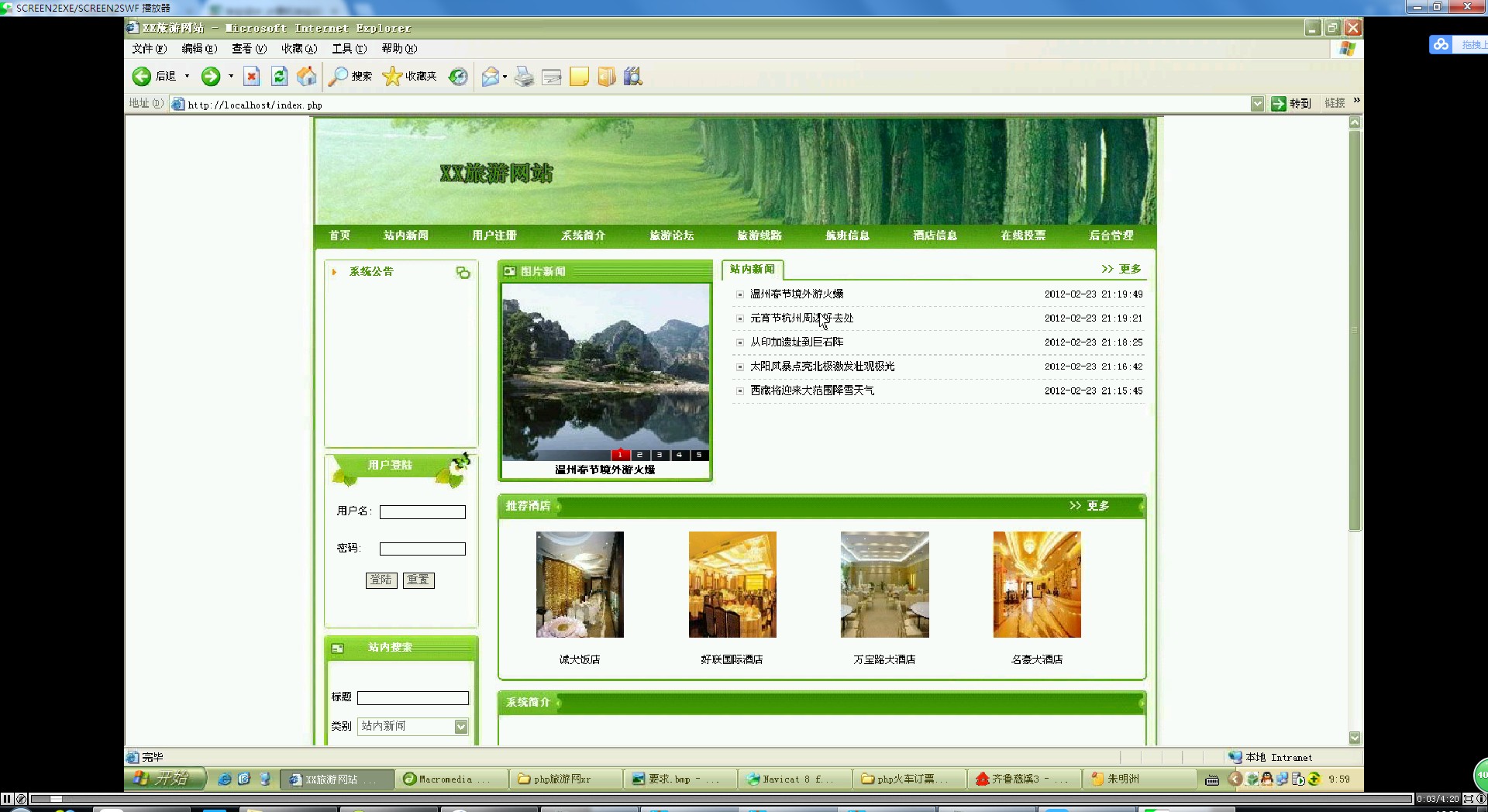This screenshot has height=812, width=1488.
Task: Open 后台管理 in site navigation
Action: pyautogui.click(x=1111, y=236)
